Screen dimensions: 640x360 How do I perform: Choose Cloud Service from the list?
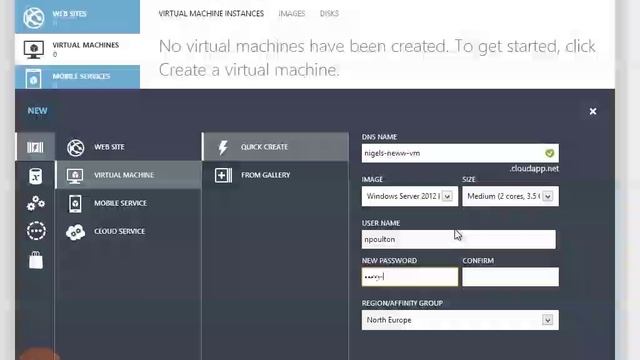tap(128, 231)
